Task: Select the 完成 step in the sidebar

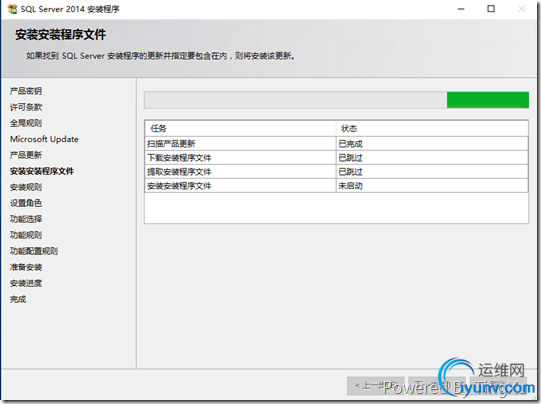Action: point(18,299)
